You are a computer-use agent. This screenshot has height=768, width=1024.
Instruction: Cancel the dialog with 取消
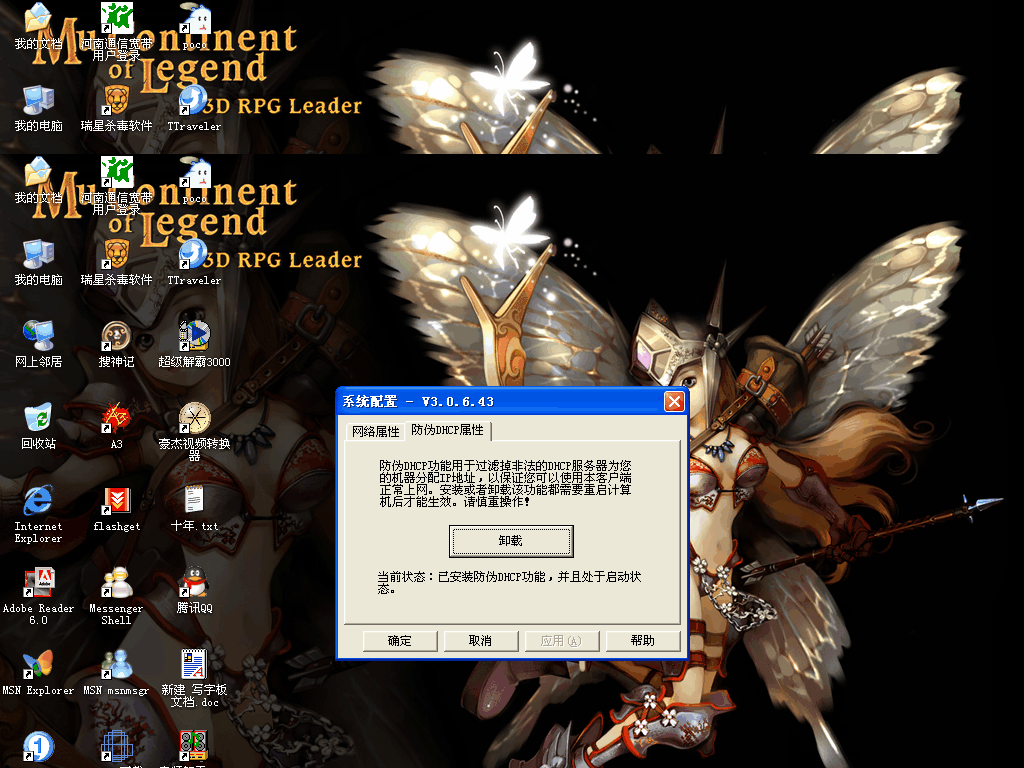tap(481, 641)
